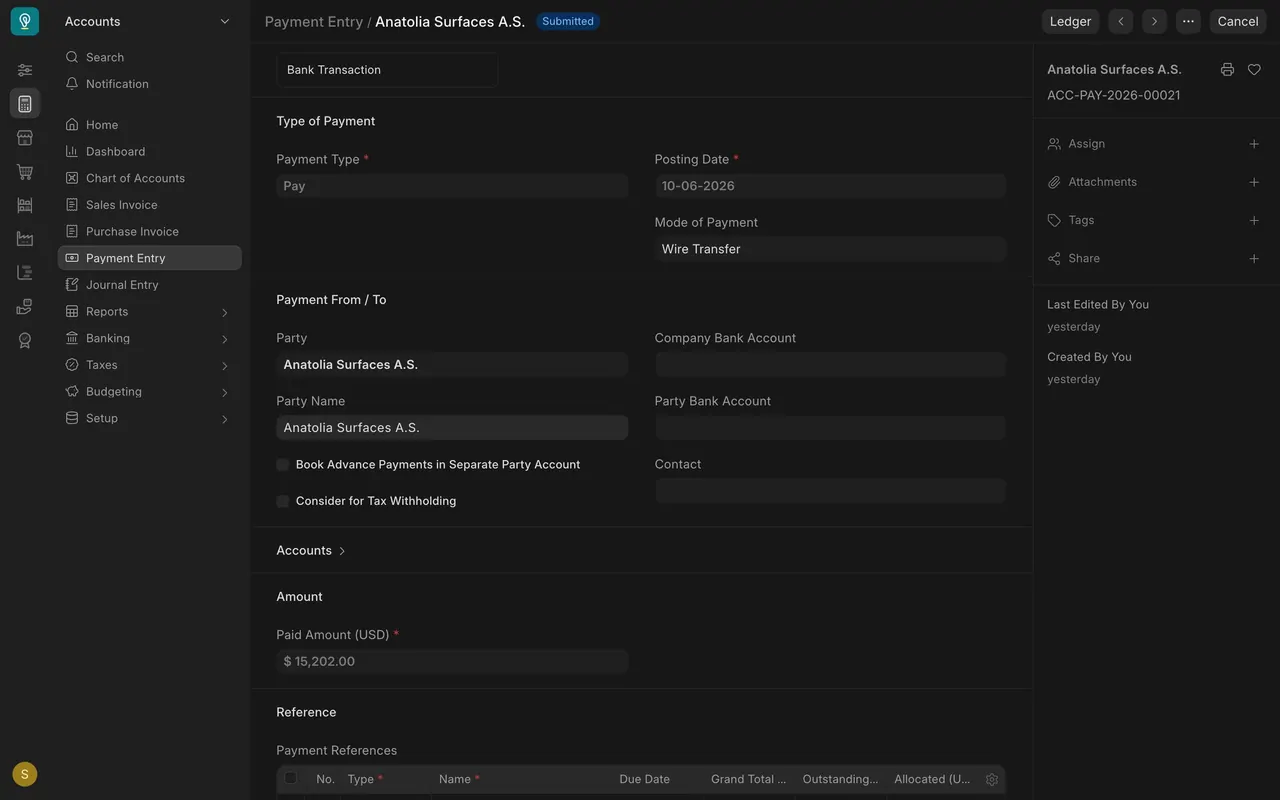Open the sliders settings icon in left rail
1280x800 pixels.
click(x=25, y=70)
